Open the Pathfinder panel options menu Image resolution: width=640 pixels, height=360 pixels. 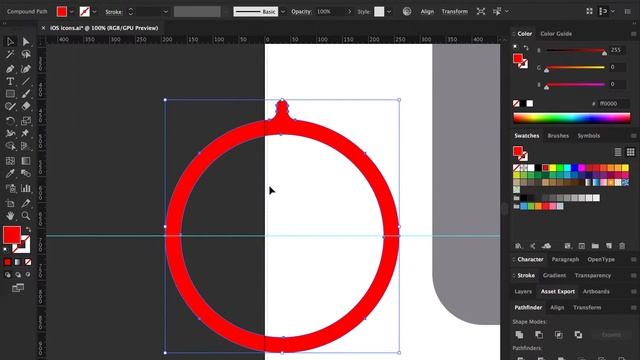point(633,307)
